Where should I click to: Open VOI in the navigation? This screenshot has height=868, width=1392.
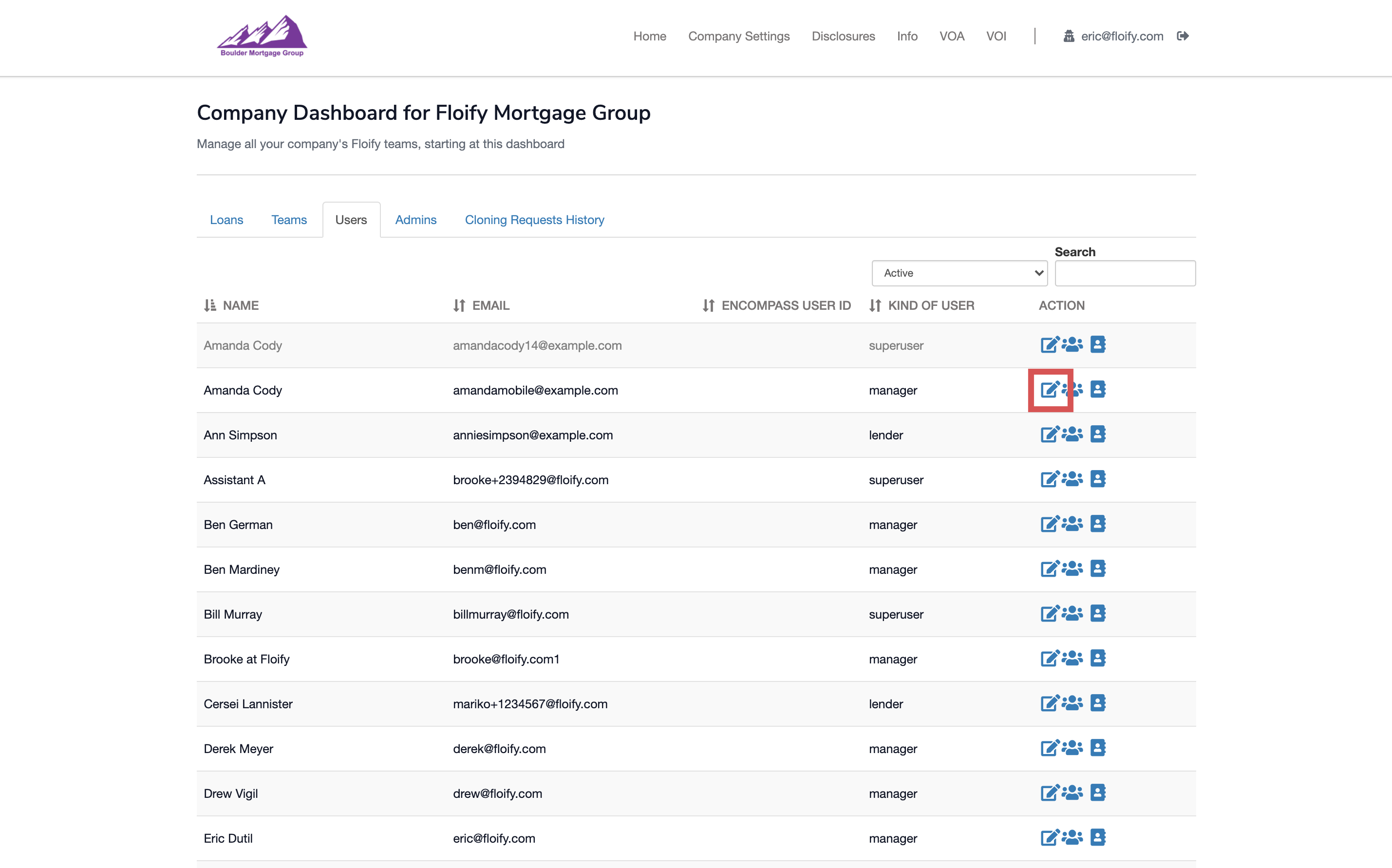996,36
